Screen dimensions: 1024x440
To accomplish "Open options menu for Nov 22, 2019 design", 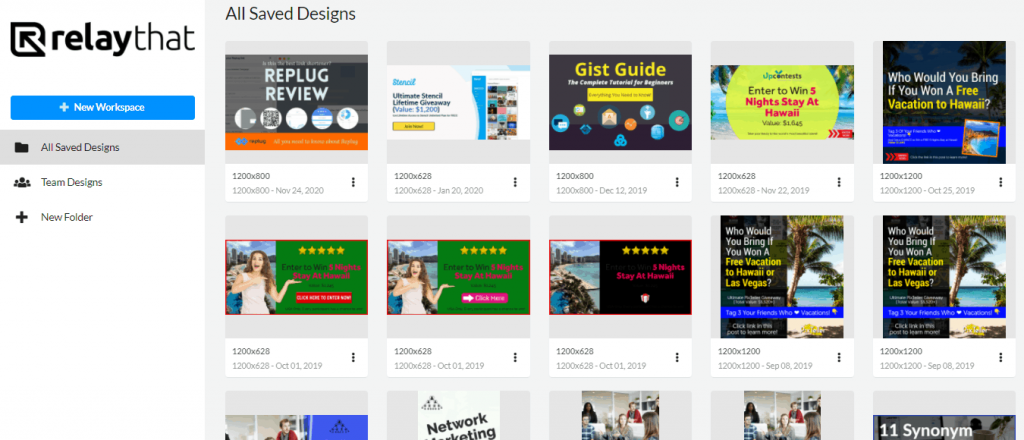I will pos(839,182).
